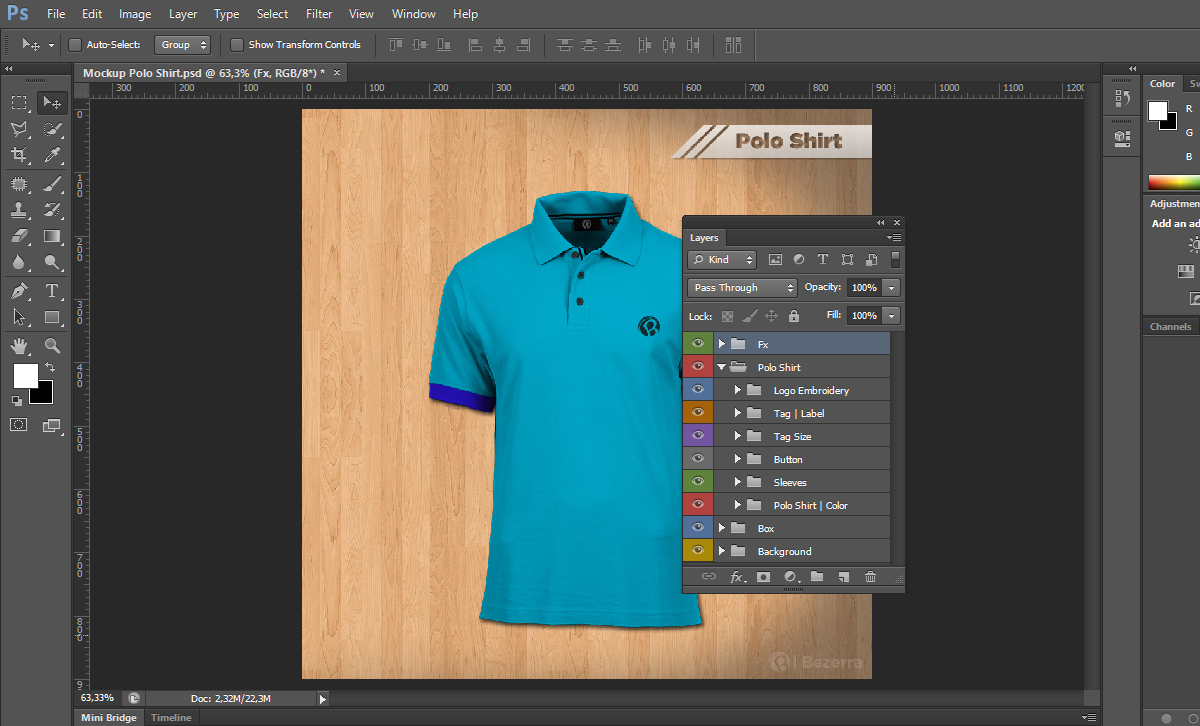
Task: Enable Show Transform Controls checkbox
Action: click(237, 44)
